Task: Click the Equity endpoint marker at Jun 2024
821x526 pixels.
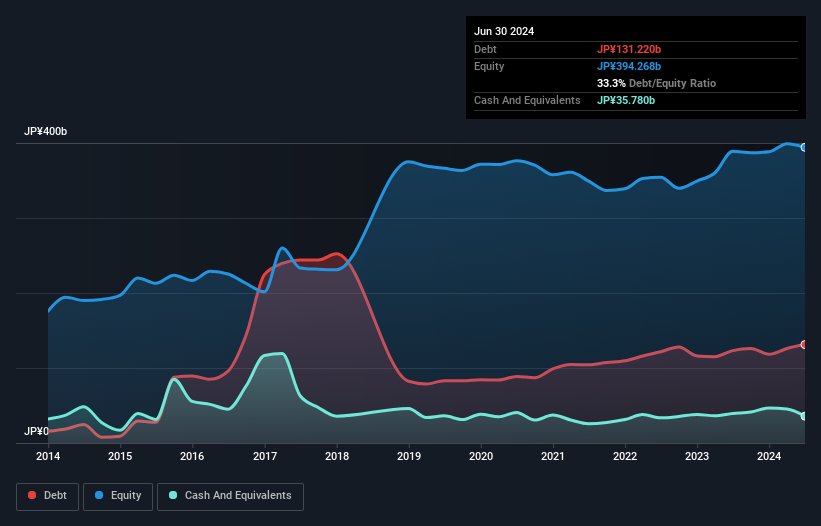Action: (804, 148)
